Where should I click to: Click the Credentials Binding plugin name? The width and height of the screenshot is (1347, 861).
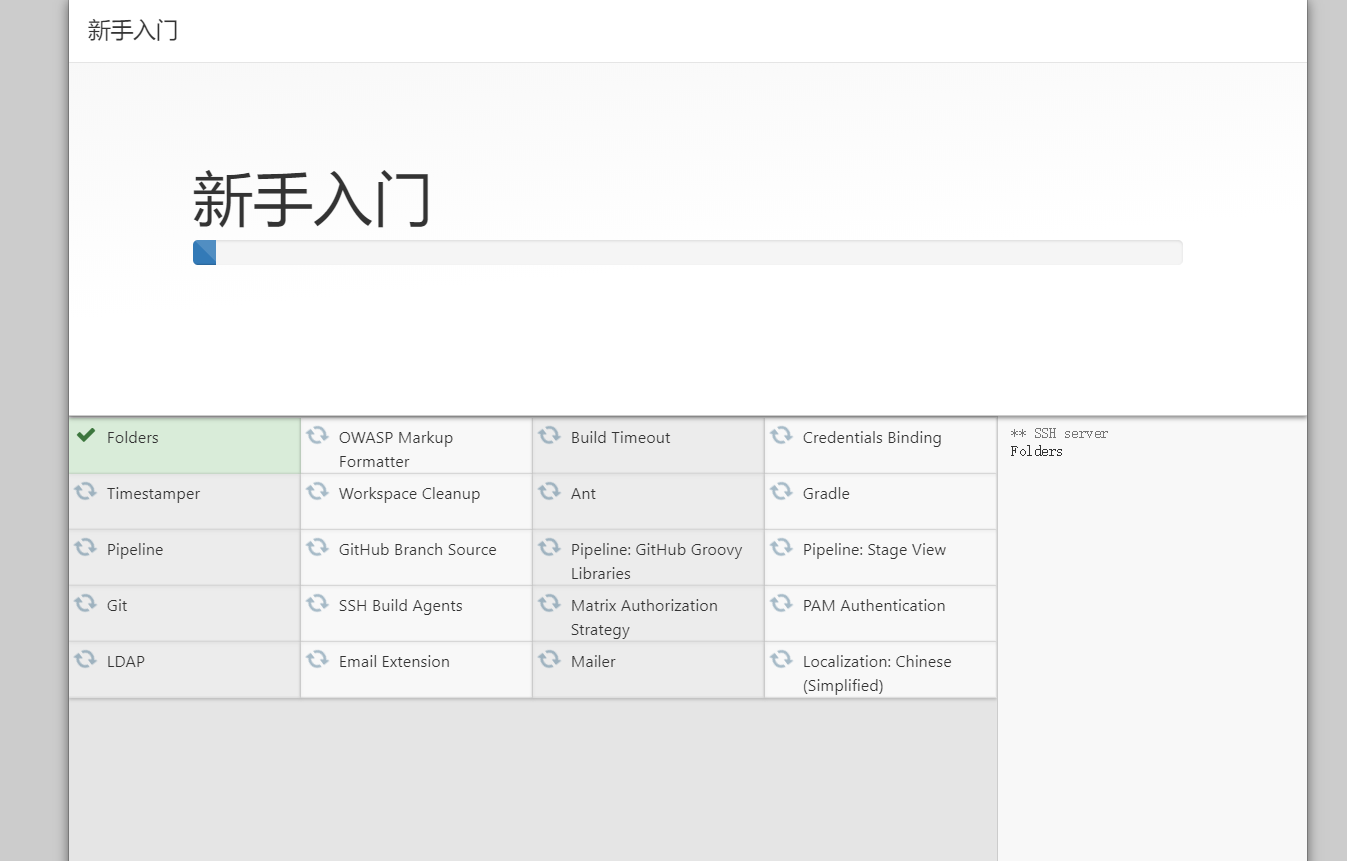coord(872,438)
